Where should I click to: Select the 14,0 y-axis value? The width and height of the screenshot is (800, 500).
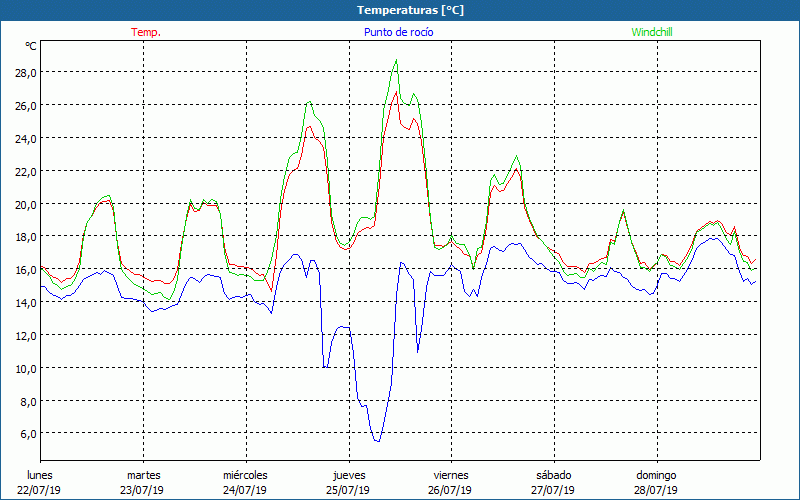(x=26, y=303)
